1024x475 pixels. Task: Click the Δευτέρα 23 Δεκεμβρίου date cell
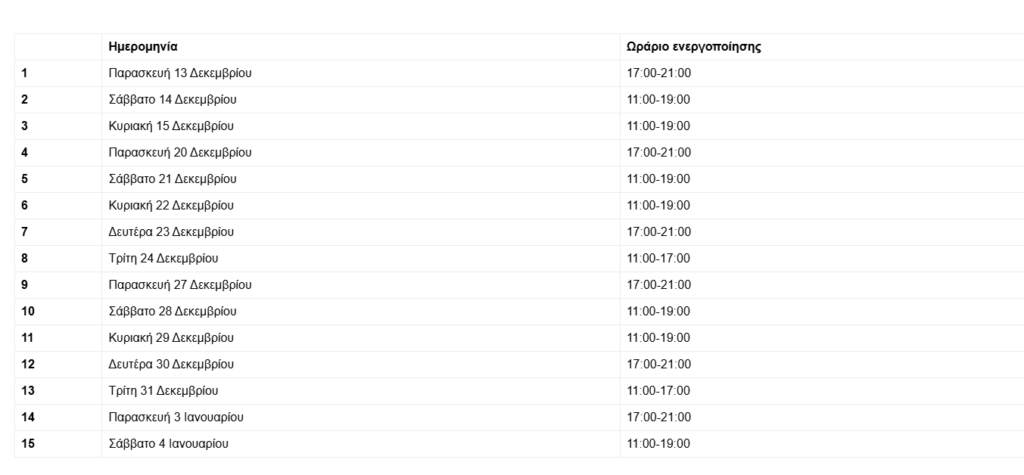click(171, 232)
